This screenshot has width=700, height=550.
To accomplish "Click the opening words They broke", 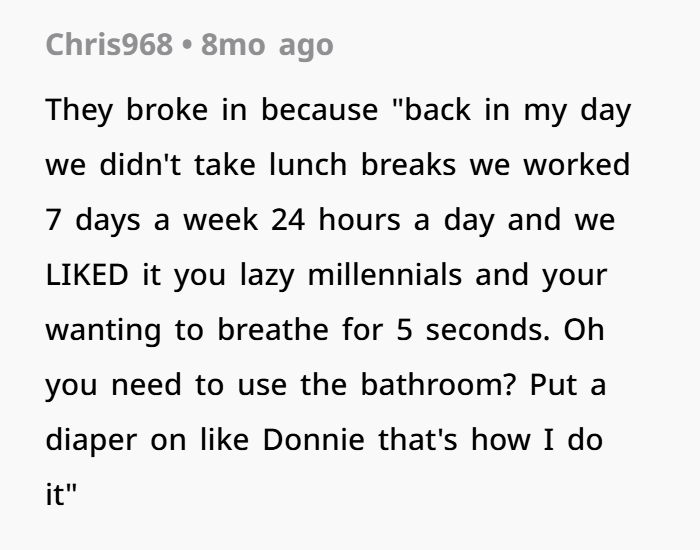I will pos(127,110).
